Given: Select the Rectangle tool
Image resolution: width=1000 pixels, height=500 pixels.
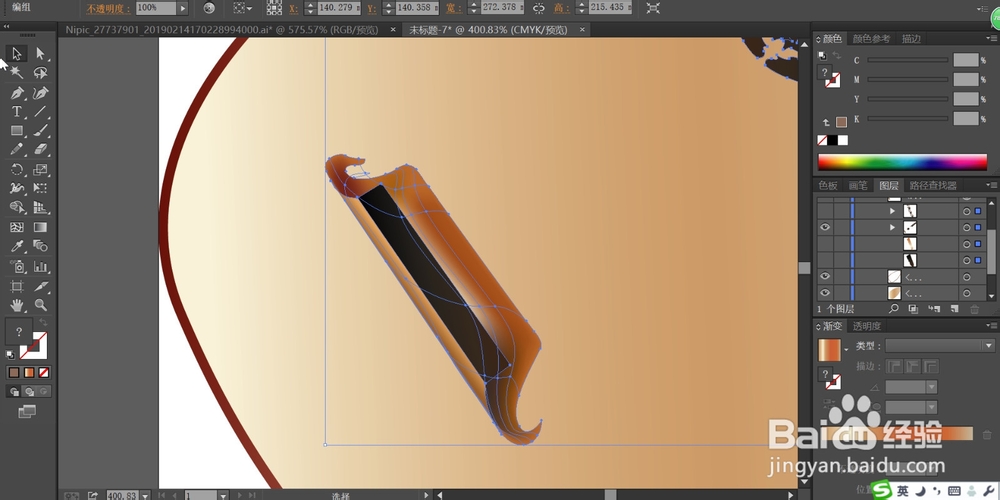Looking at the screenshot, I should pyautogui.click(x=17, y=131).
